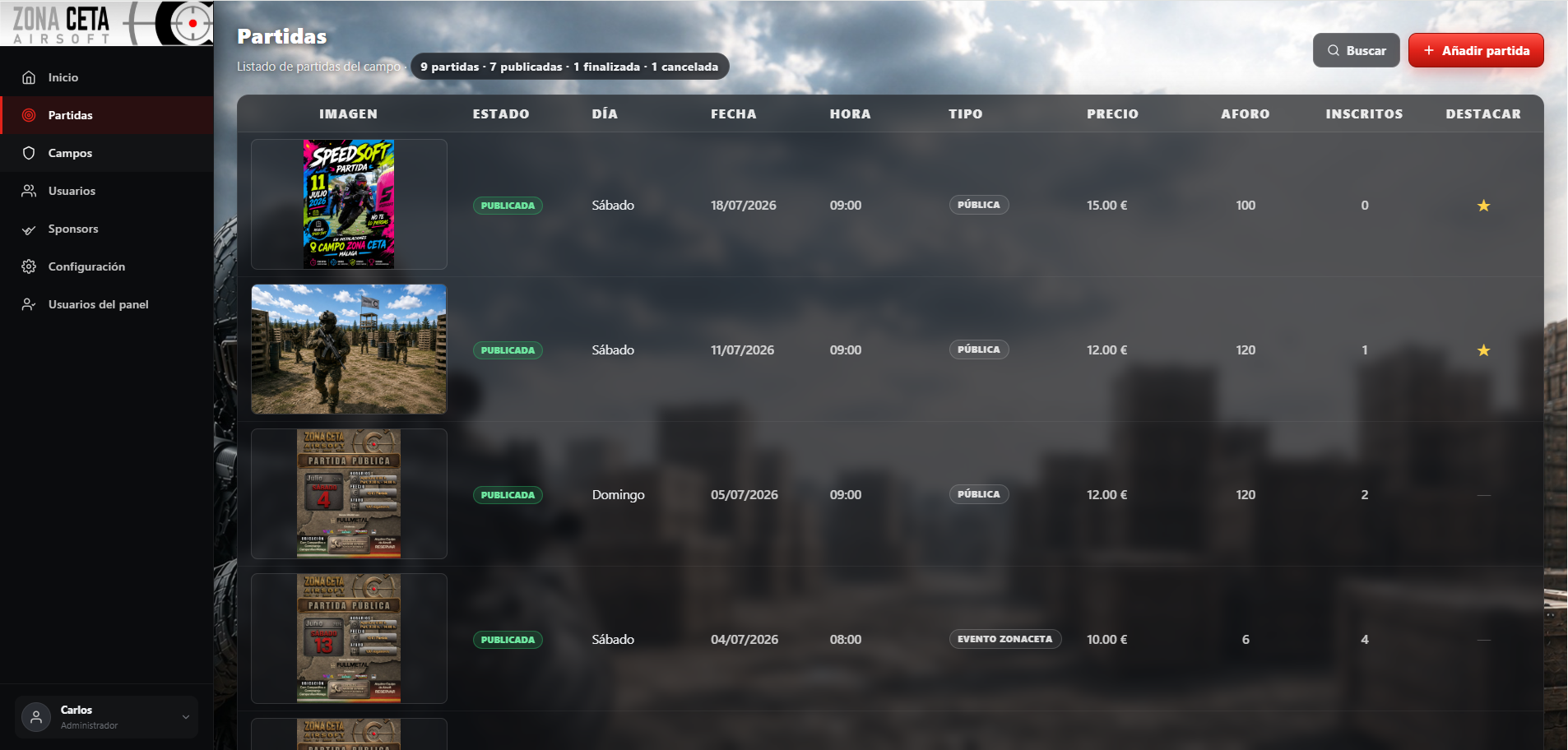This screenshot has height=750, width=1568.
Task: Click PÚBLICA badge in 05/07/2026 row
Action: 979,494
